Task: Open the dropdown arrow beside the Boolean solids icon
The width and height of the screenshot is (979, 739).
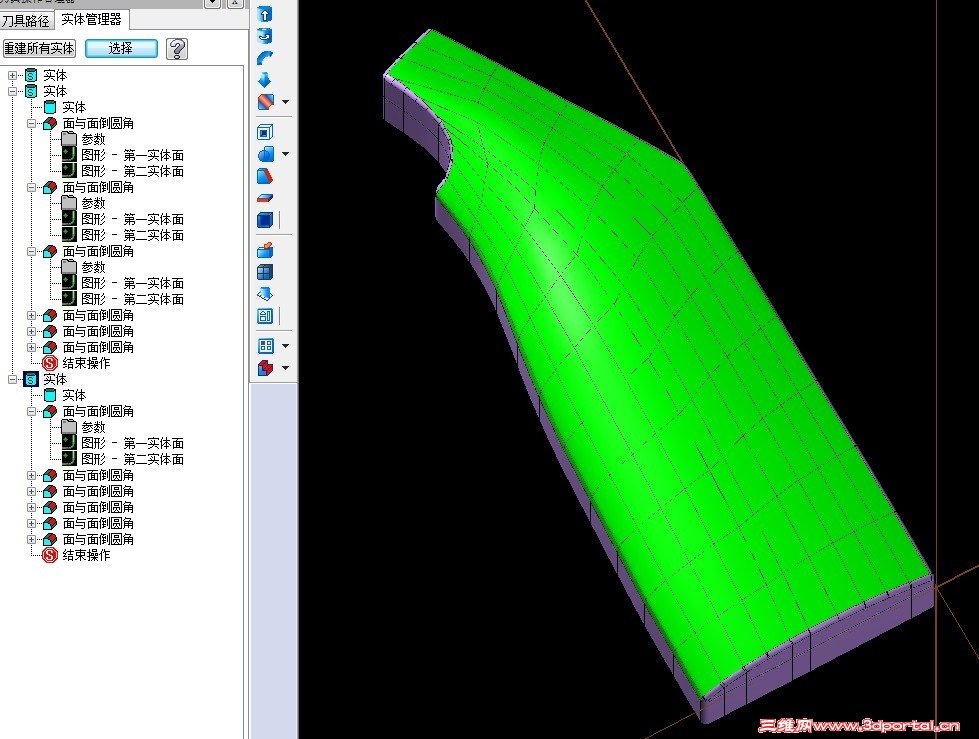Action: pyautogui.click(x=285, y=368)
